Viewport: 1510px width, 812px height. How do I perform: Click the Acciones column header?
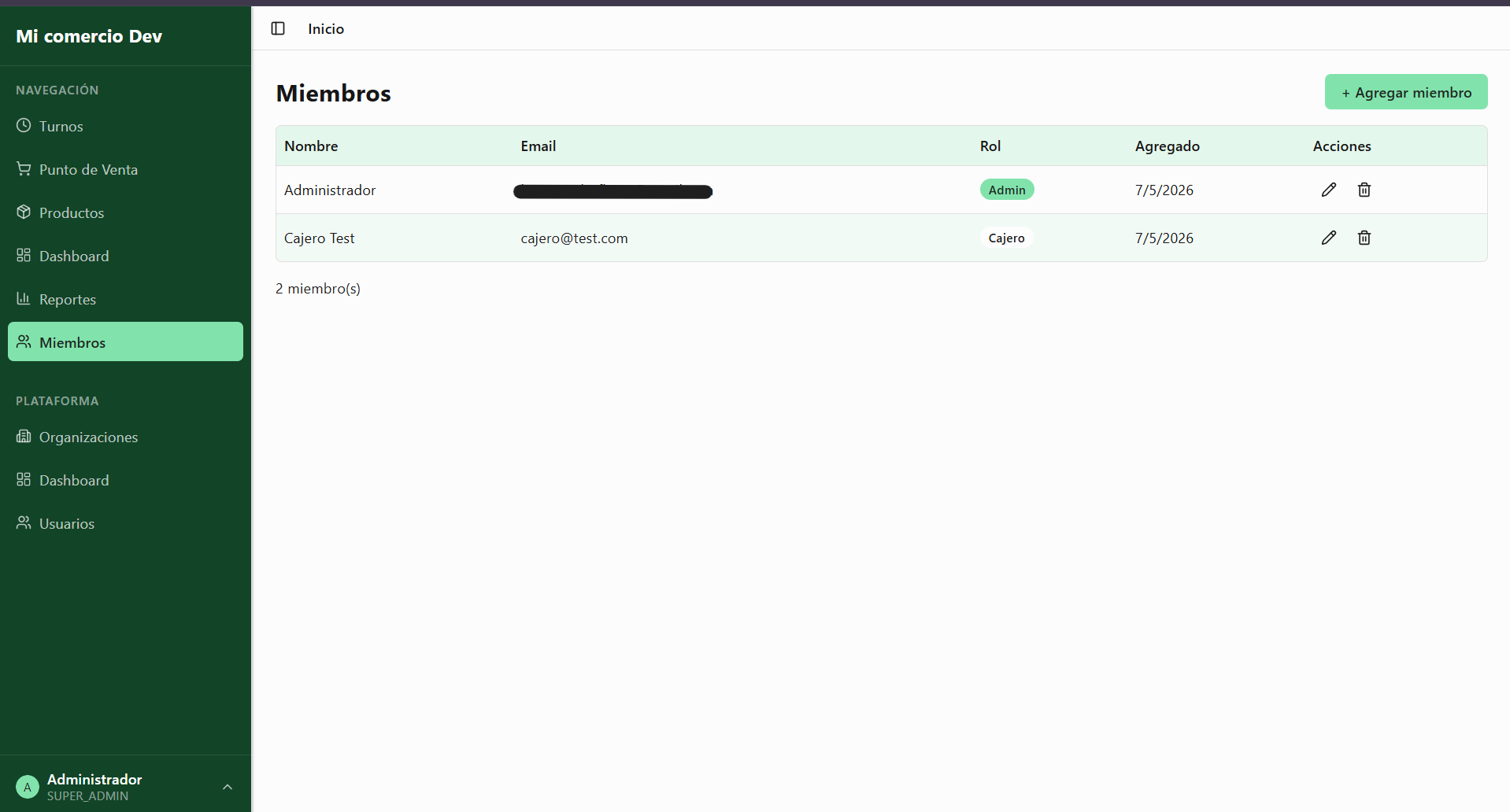1342,146
